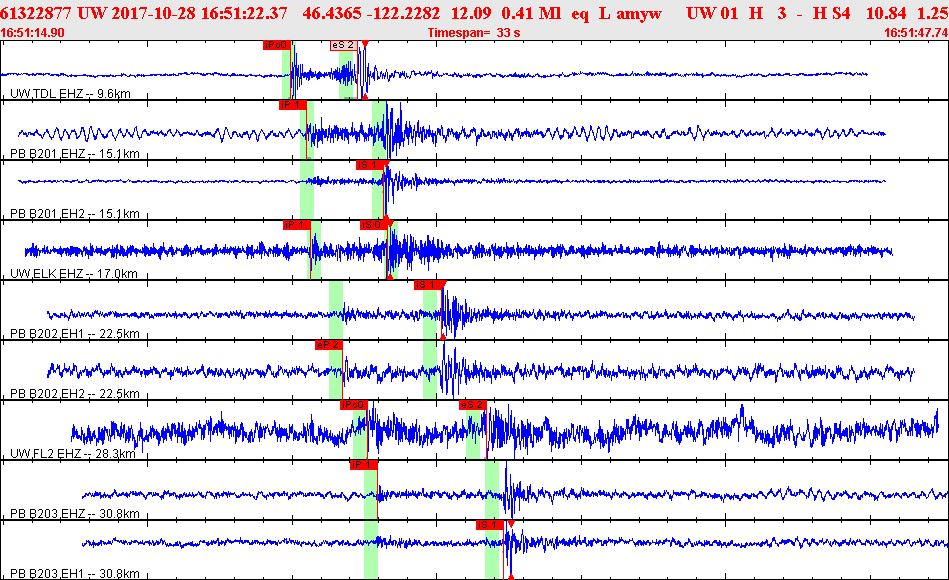949x580 pixels.
Task: Select the eS 2 pick flag on UW.TDL.EHZ
Action: click(342, 45)
